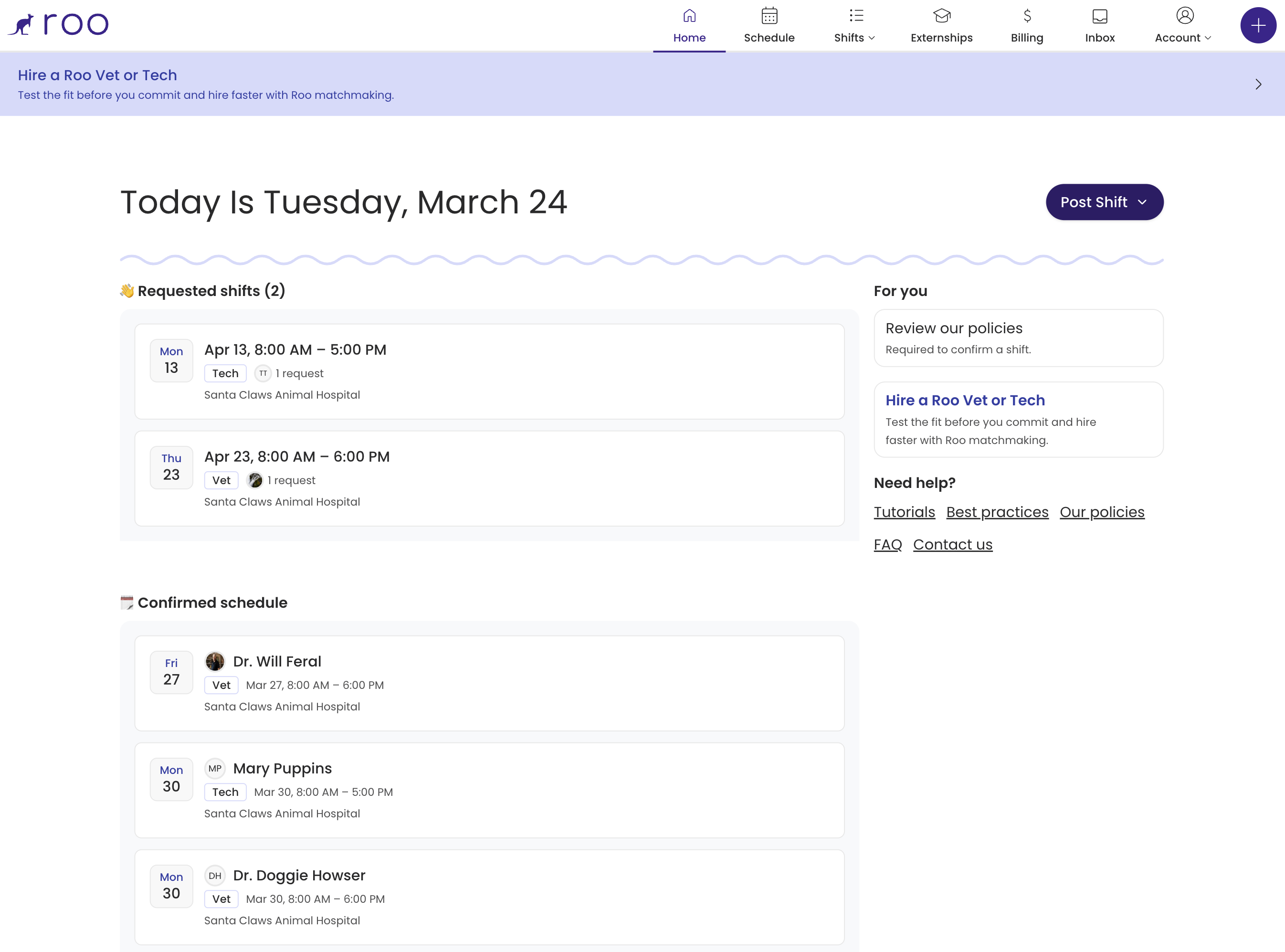
Task: Click the user profile Account icon
Action: coord(1185,16)
